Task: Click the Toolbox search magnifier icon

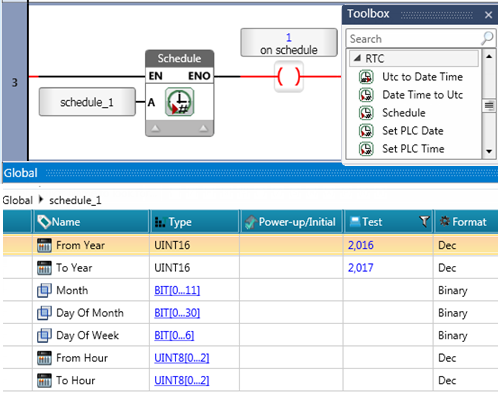Action: [487, 39]
